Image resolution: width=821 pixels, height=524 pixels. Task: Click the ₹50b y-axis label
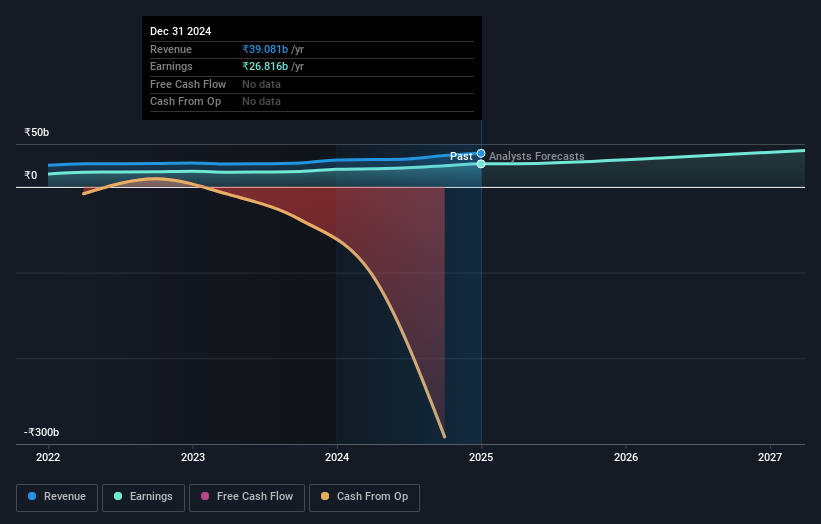[37, 132]
